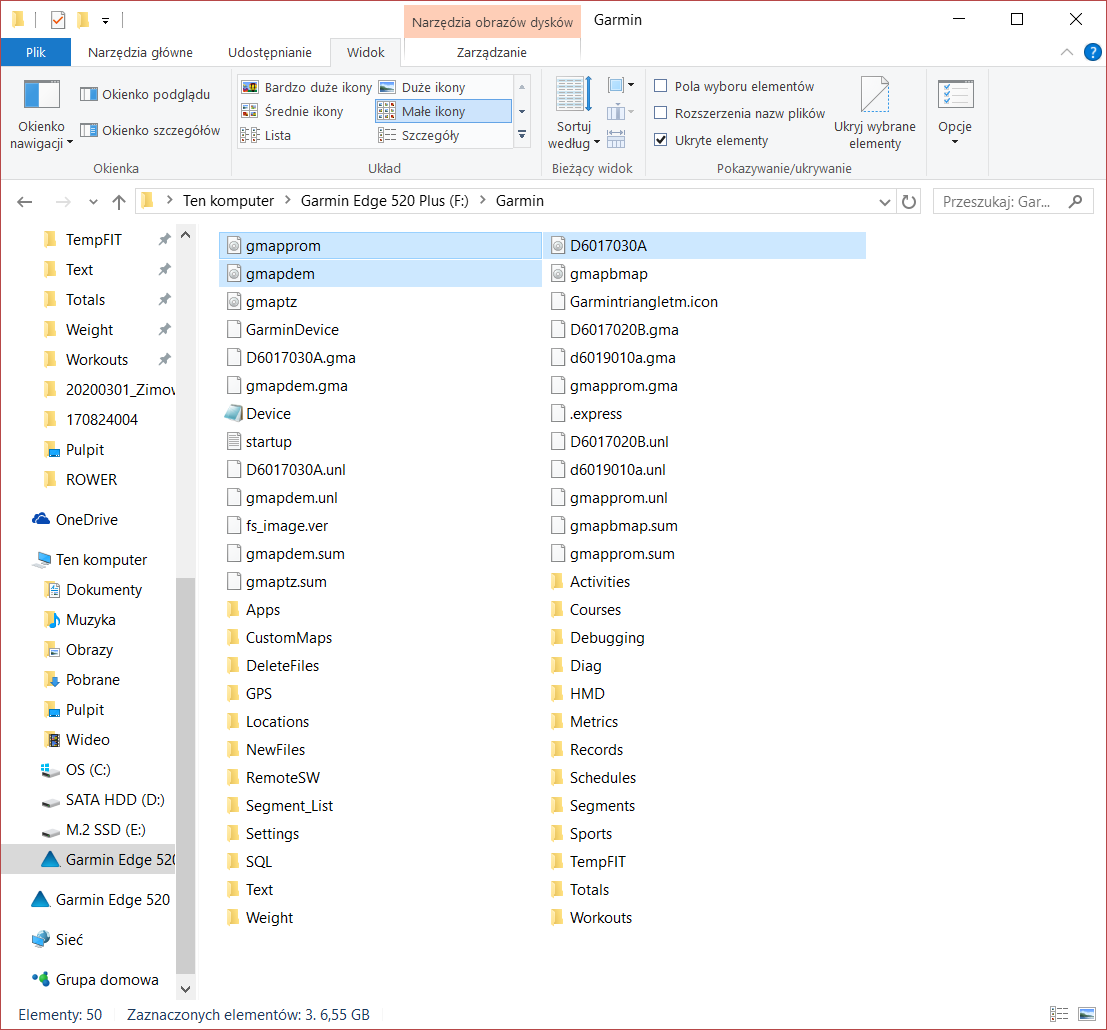Choose Bardzo duże ikony layout

click(306, 87)
